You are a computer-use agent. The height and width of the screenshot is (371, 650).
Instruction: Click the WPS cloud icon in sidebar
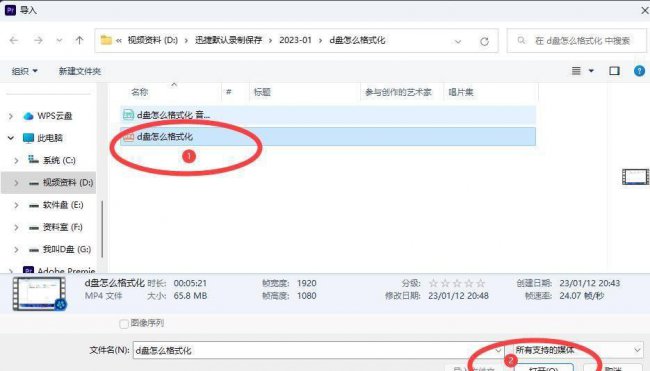[28, 116]
